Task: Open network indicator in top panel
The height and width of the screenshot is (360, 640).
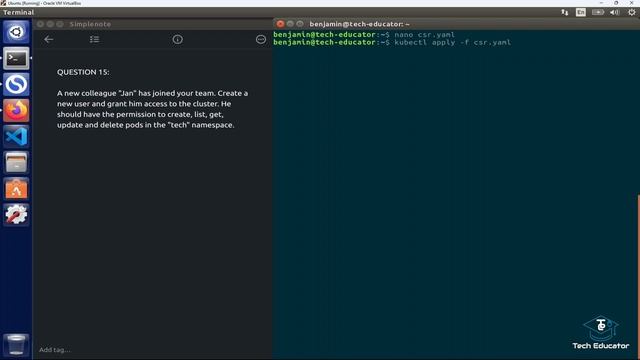Action: (564, 12)
